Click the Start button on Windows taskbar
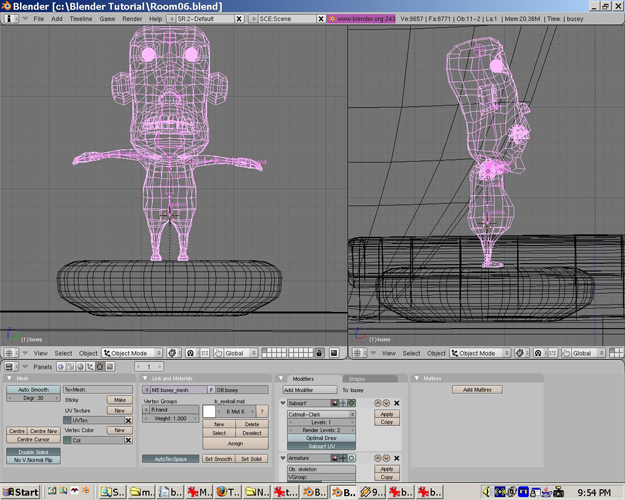This screenshot has width=625, height=500. pyautogui.click(x=21, y=492)
